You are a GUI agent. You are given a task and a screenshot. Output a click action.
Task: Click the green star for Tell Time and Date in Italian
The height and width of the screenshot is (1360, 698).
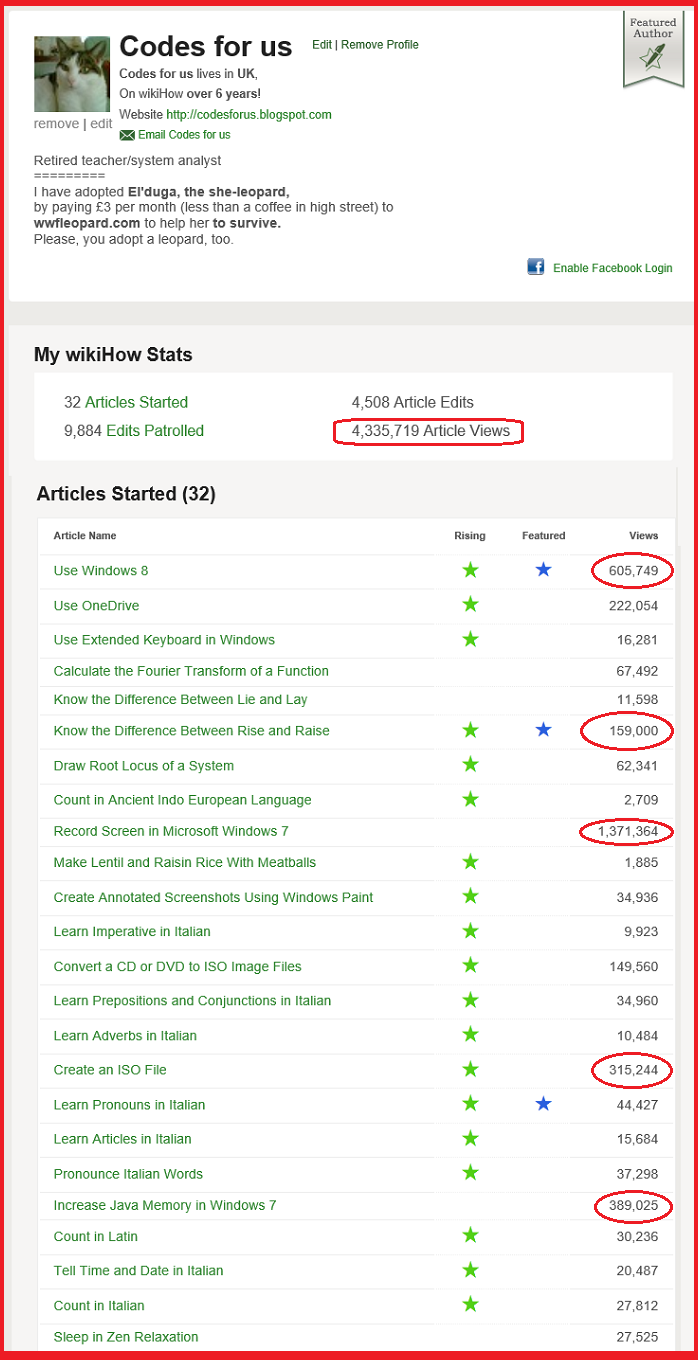(470, 1270)
